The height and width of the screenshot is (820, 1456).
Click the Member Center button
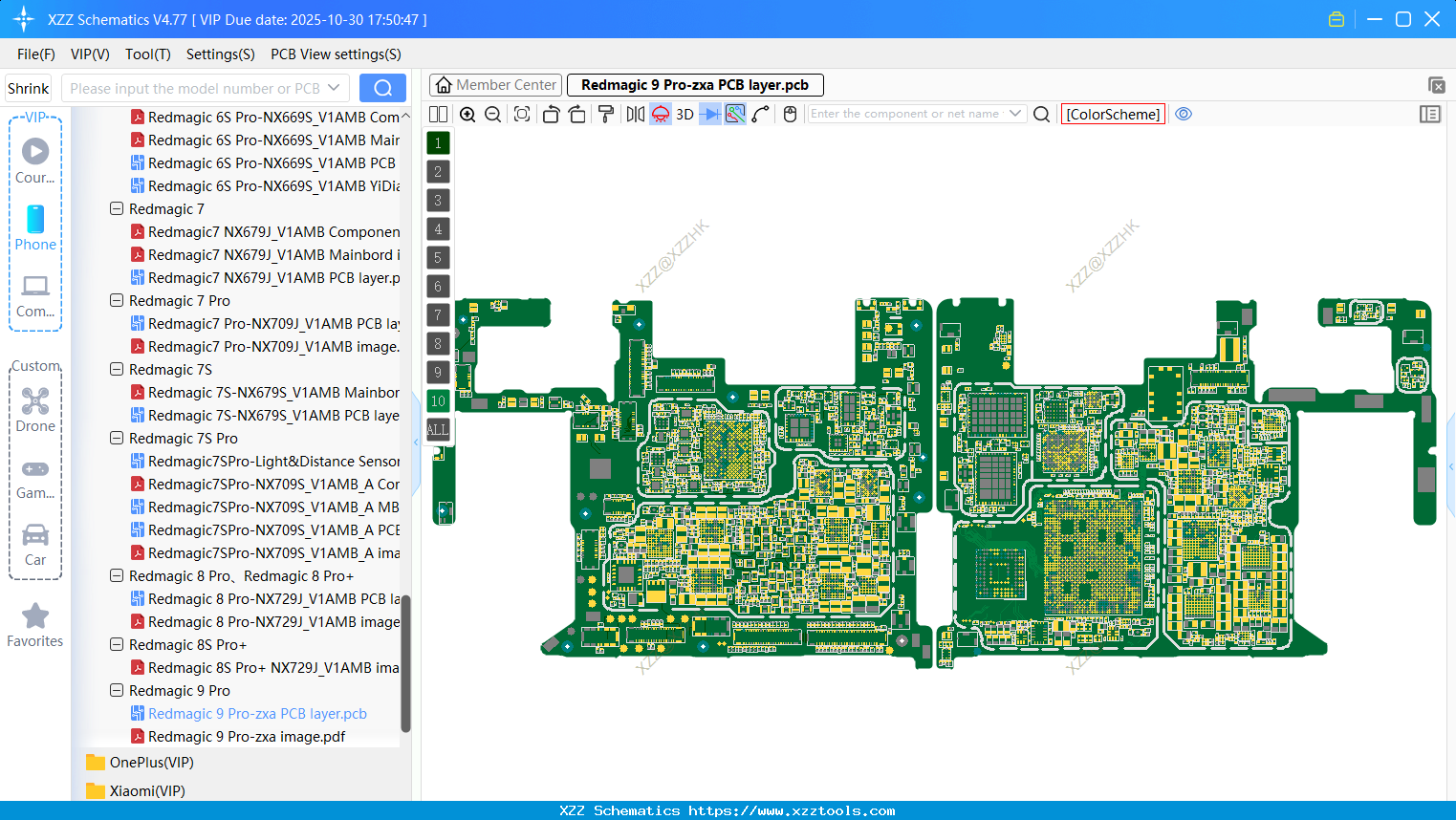[x=495, y=84]
